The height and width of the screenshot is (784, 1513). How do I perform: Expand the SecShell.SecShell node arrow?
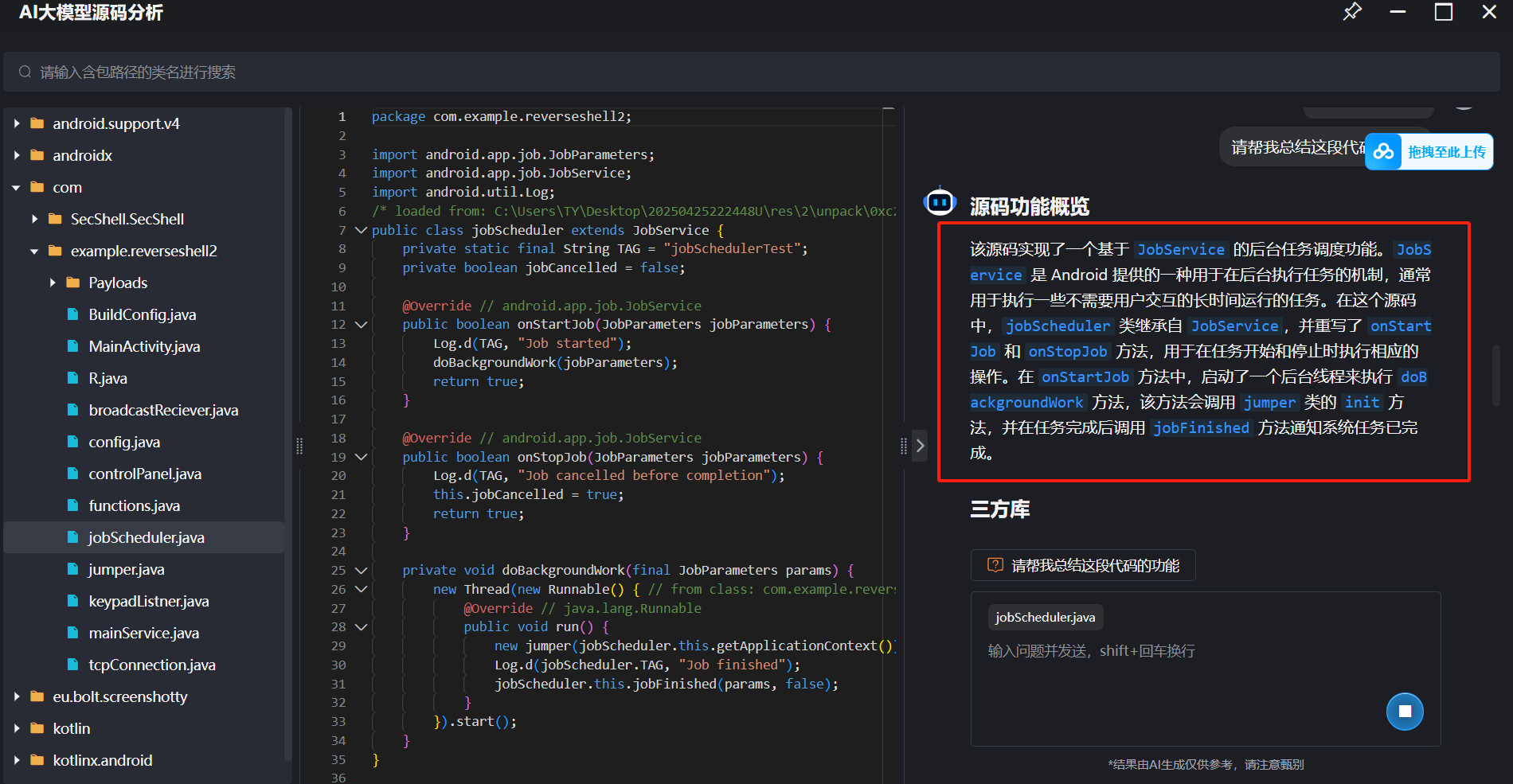(x=34, y=219)
